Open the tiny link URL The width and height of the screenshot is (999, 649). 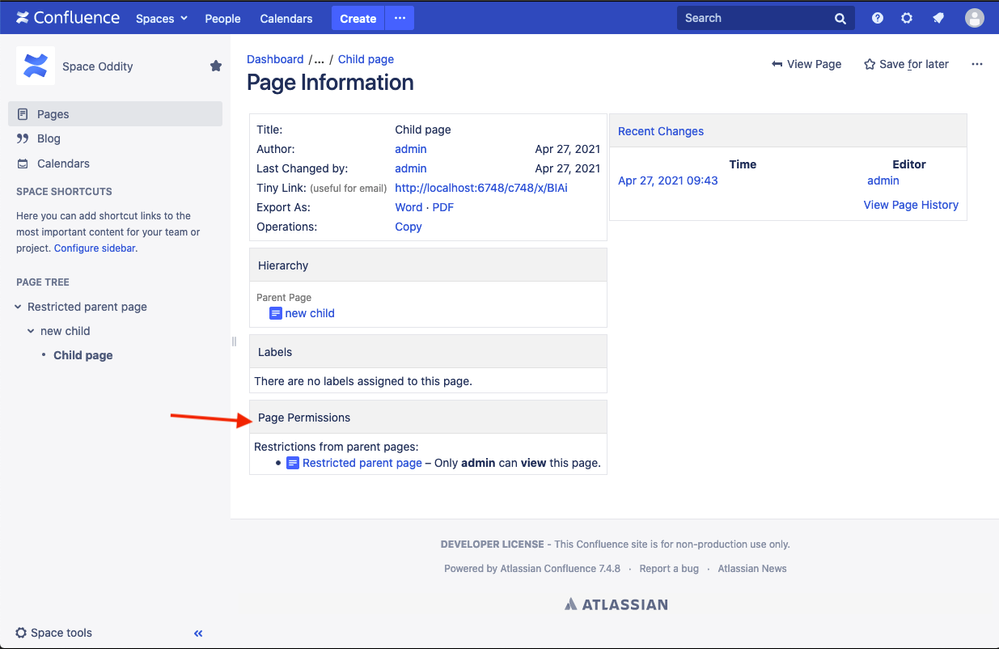coord(481,187)
